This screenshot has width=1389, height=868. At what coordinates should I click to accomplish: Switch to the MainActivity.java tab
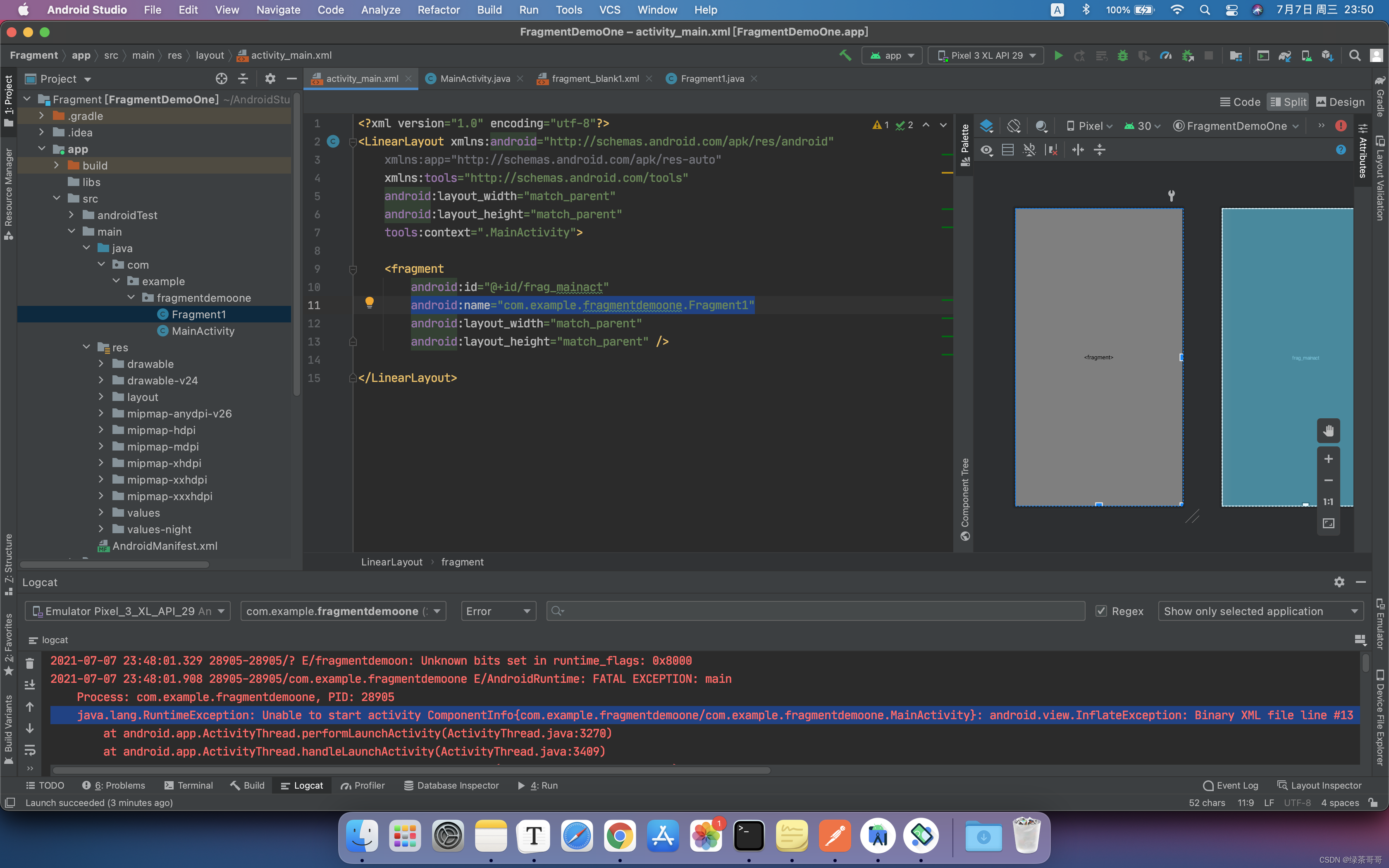click(x=475, y=79)
